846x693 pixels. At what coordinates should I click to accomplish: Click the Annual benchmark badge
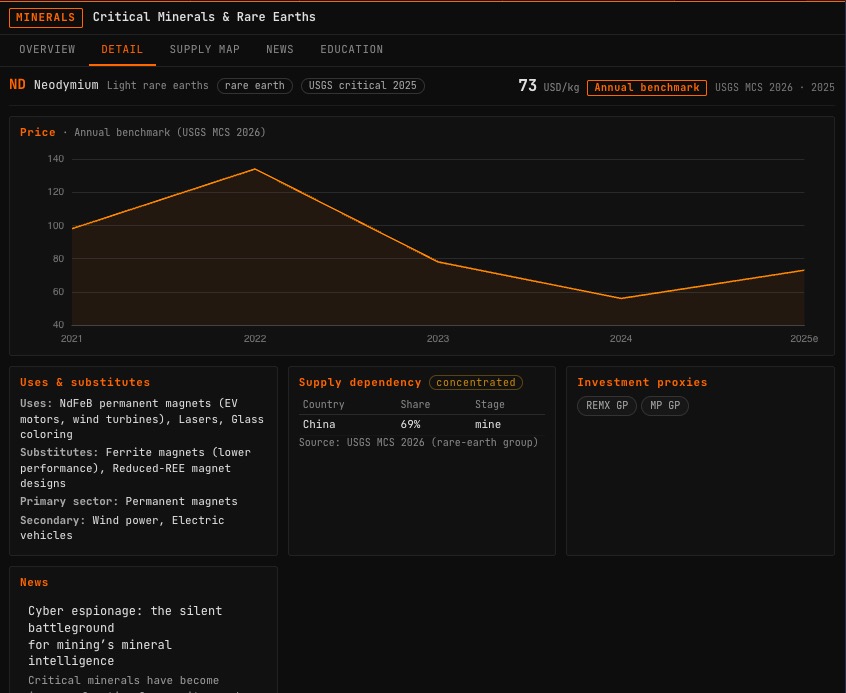646,87
